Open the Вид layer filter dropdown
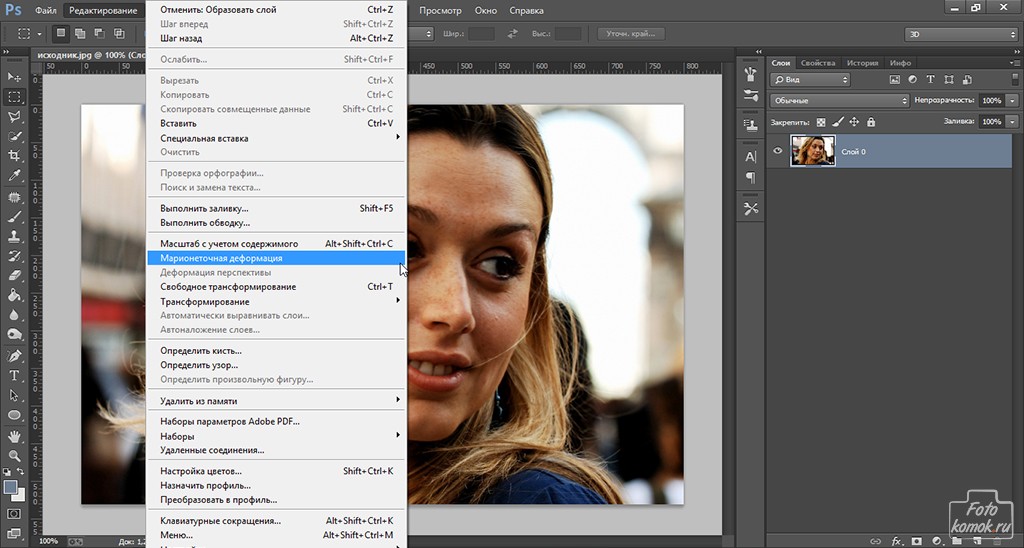 point(810,80)
